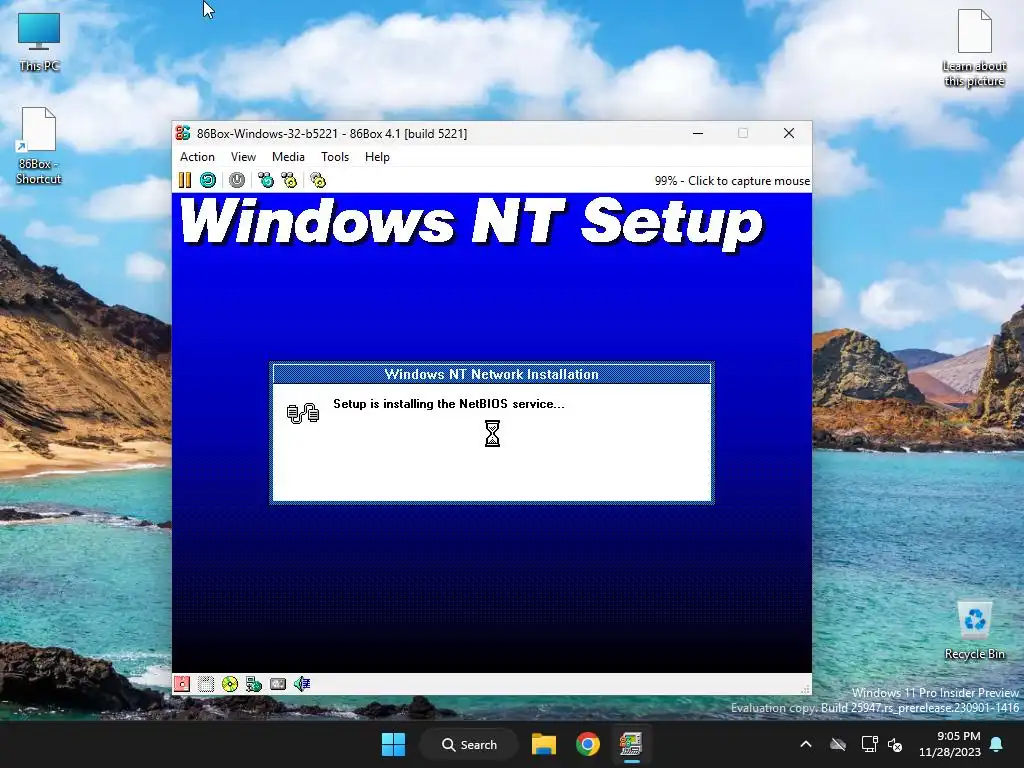1024x768 pixels.
Task: Click the empty second floppy drive icon
Action: (206, 684)
